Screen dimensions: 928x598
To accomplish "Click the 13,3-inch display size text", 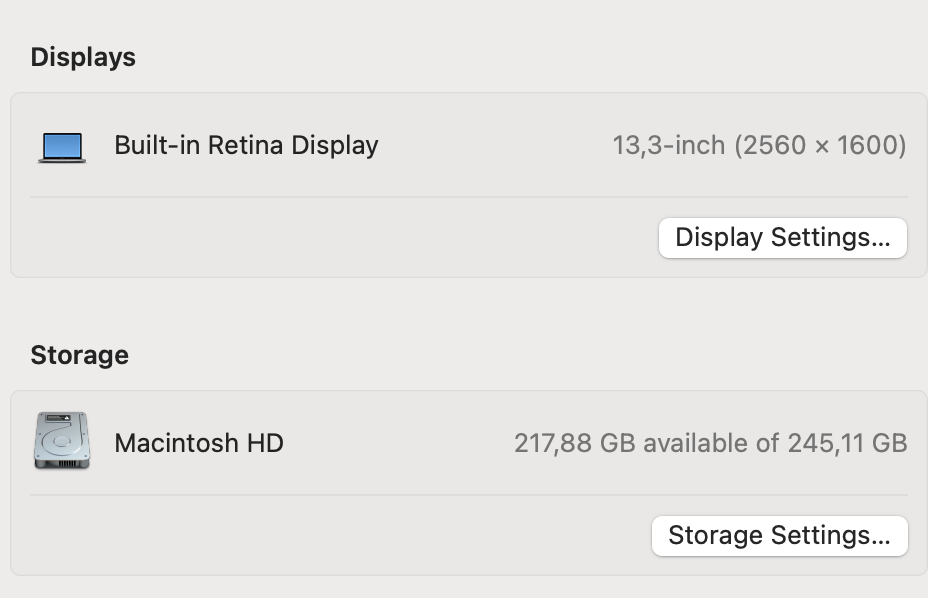I will tap(668, 146).
